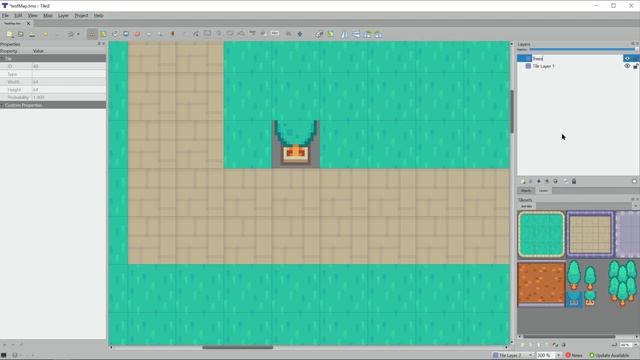Select the Offset Layers move tool
The image size is (640, 360).
pos(300,34)
